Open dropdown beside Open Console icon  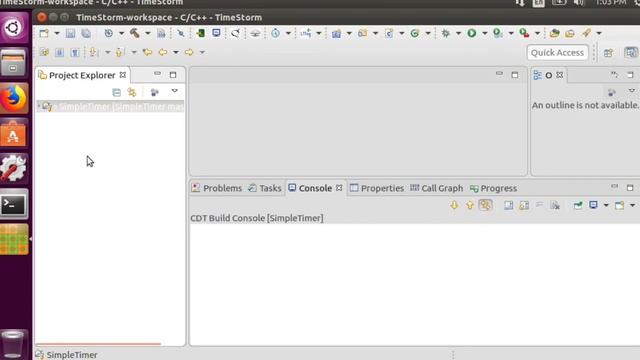pos(632,205)
